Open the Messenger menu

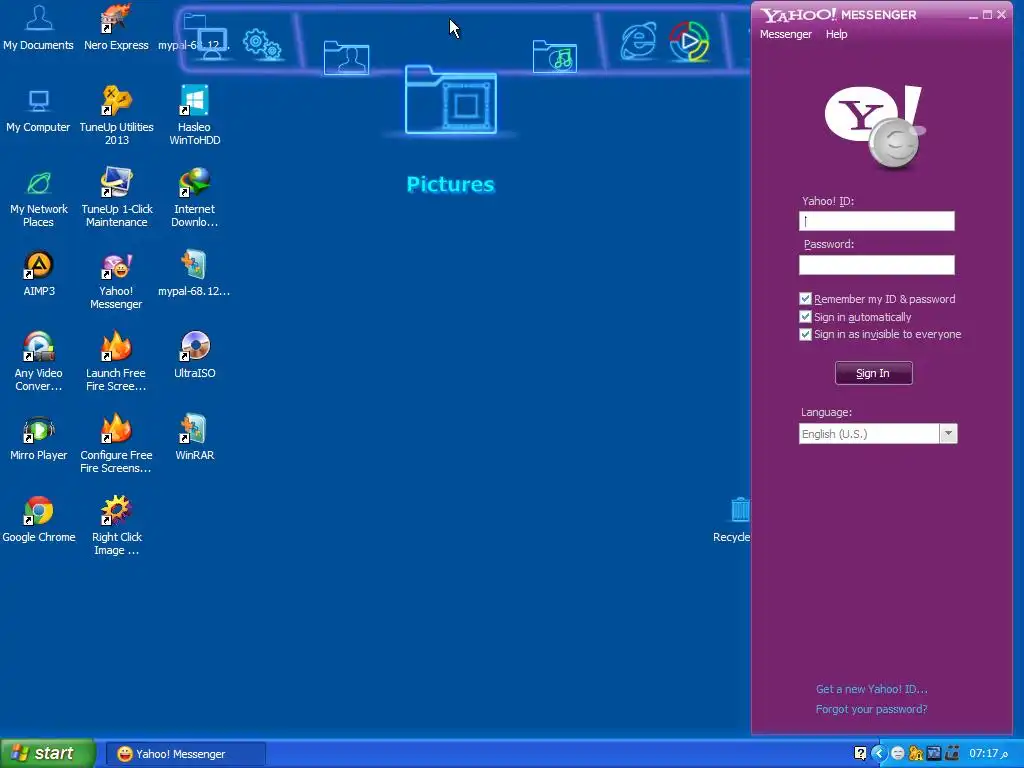tap(786, 34)
